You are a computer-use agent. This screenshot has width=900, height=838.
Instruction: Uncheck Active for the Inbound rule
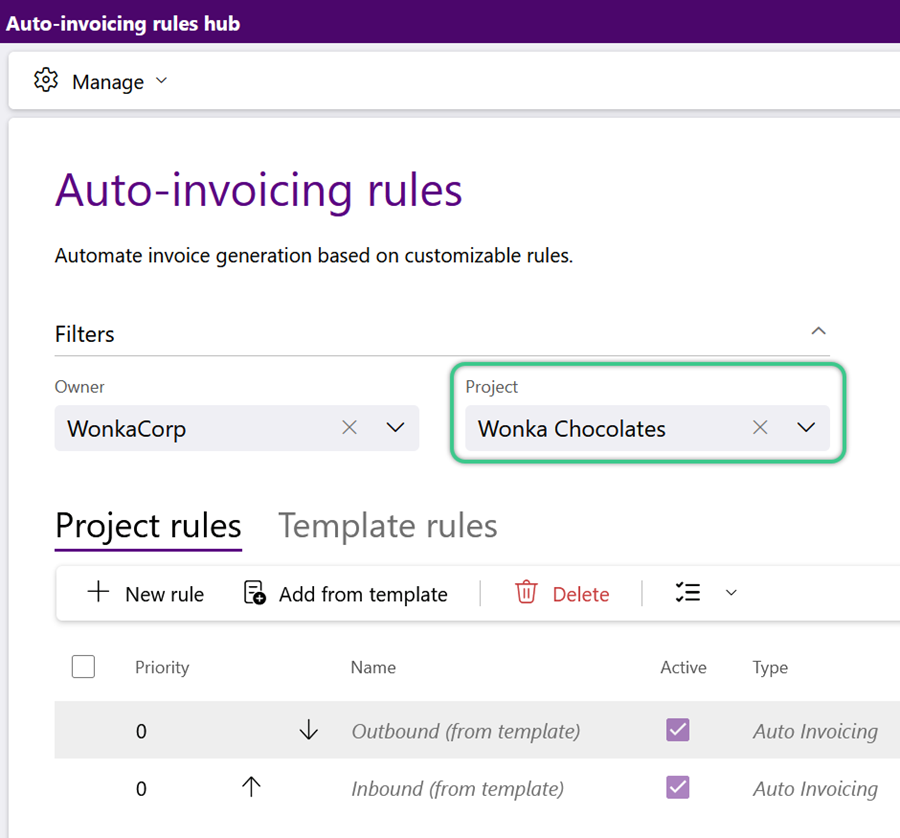[678, 787]
